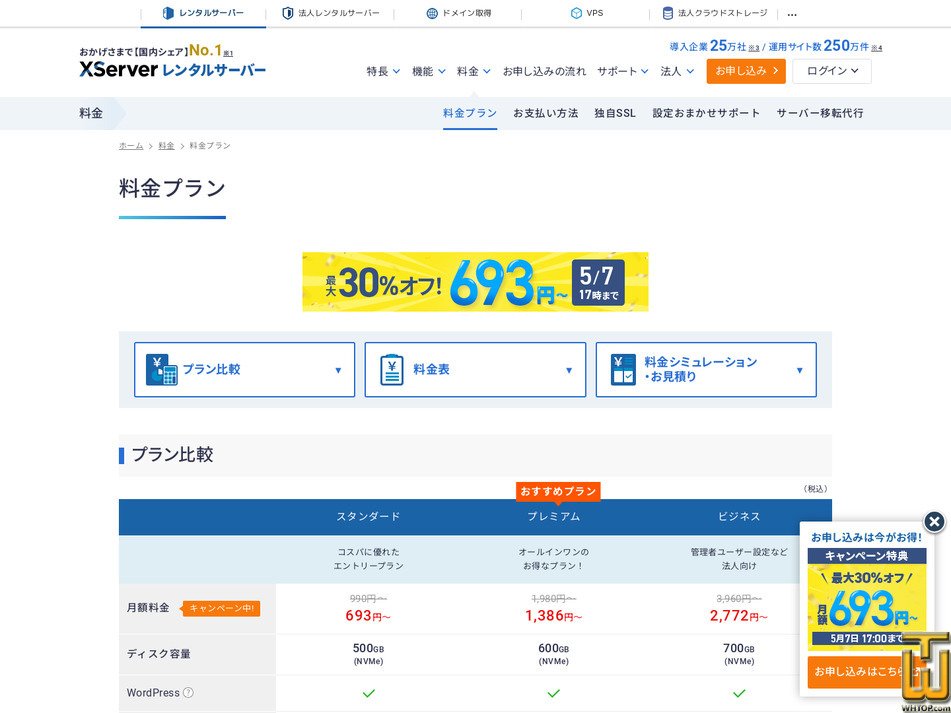The height and width of the screenshot is (713, 951).
Task: Click お申し込みはこちら button in popup
Action: [x=867, y=672]
